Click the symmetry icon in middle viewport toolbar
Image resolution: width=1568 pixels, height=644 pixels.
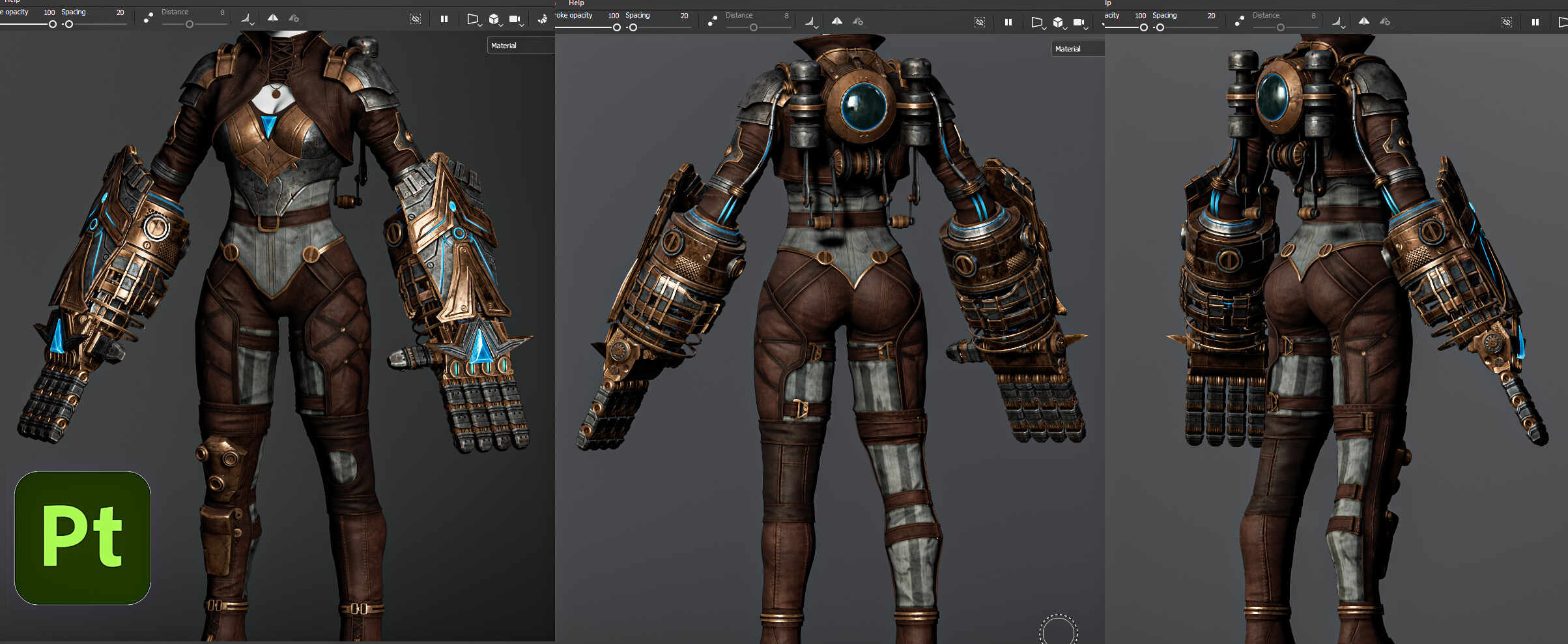click(837, 22)
